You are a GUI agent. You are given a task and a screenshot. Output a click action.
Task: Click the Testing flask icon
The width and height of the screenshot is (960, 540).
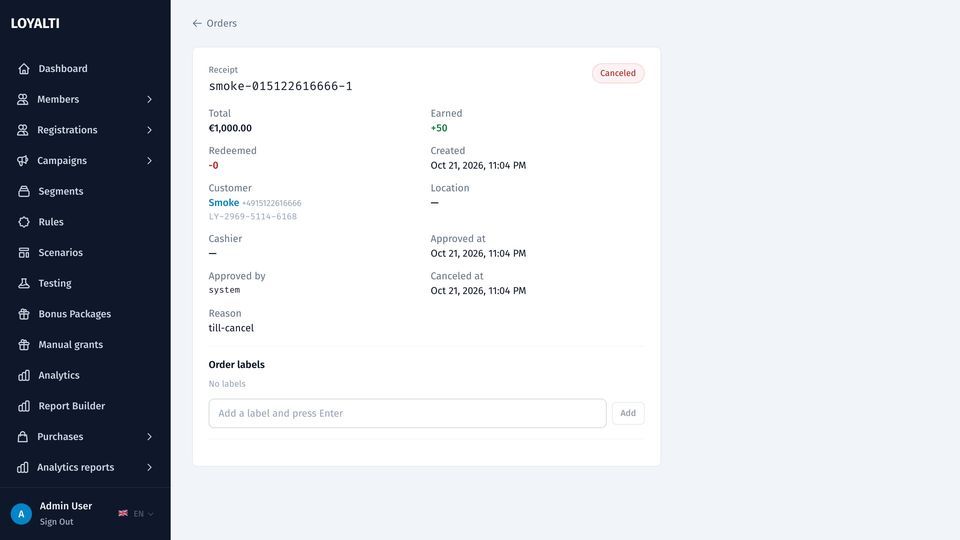tap(24, 283)
